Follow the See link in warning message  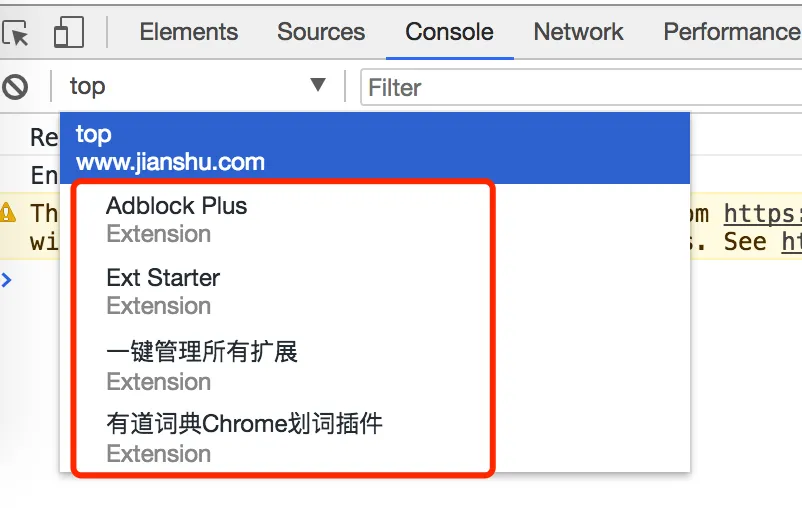click(792, 241)
